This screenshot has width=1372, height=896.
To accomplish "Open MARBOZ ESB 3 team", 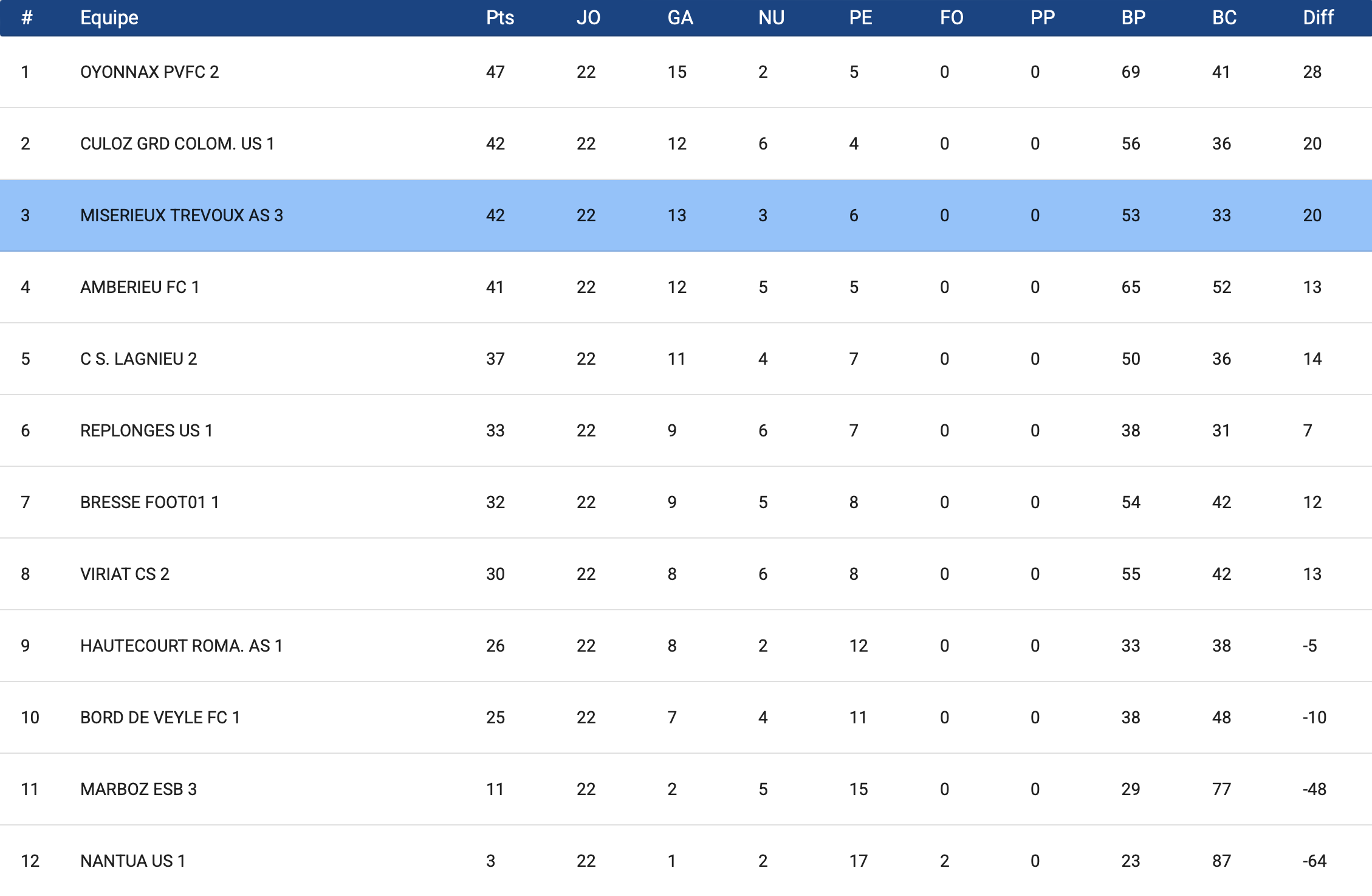I will pos(139,789).
